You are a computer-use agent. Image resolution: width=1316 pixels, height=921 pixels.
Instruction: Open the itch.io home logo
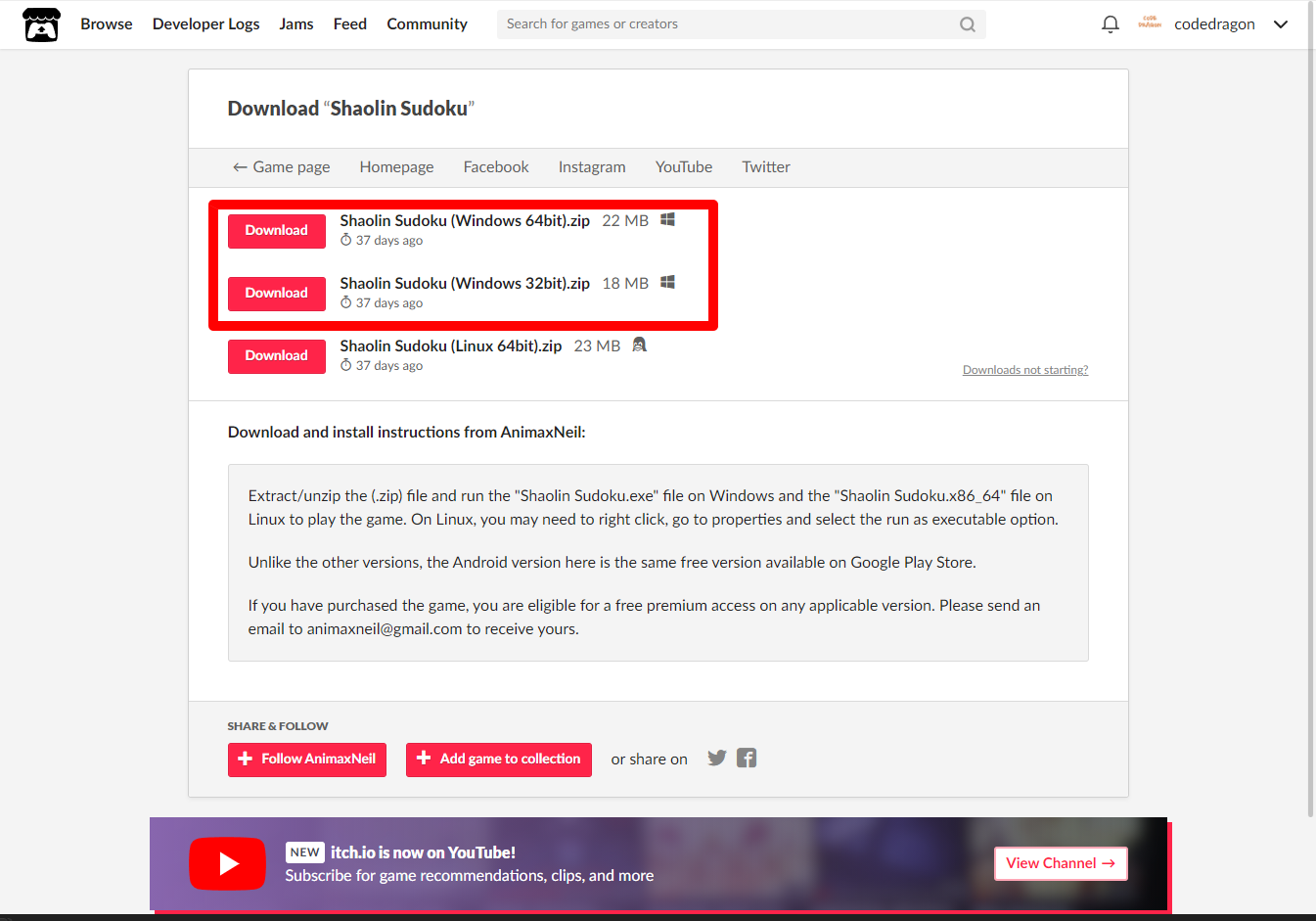tap(41, 24)
